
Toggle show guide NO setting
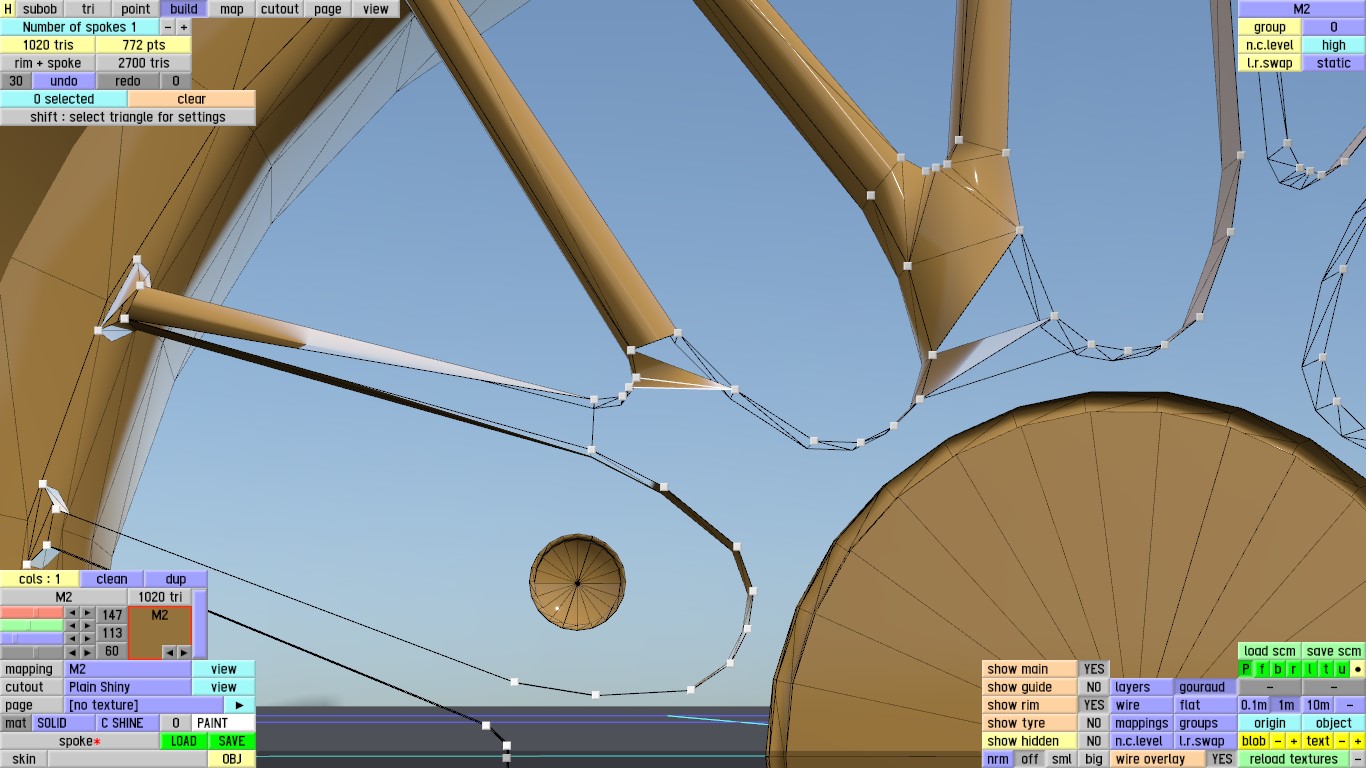[x=1094, y=687]
